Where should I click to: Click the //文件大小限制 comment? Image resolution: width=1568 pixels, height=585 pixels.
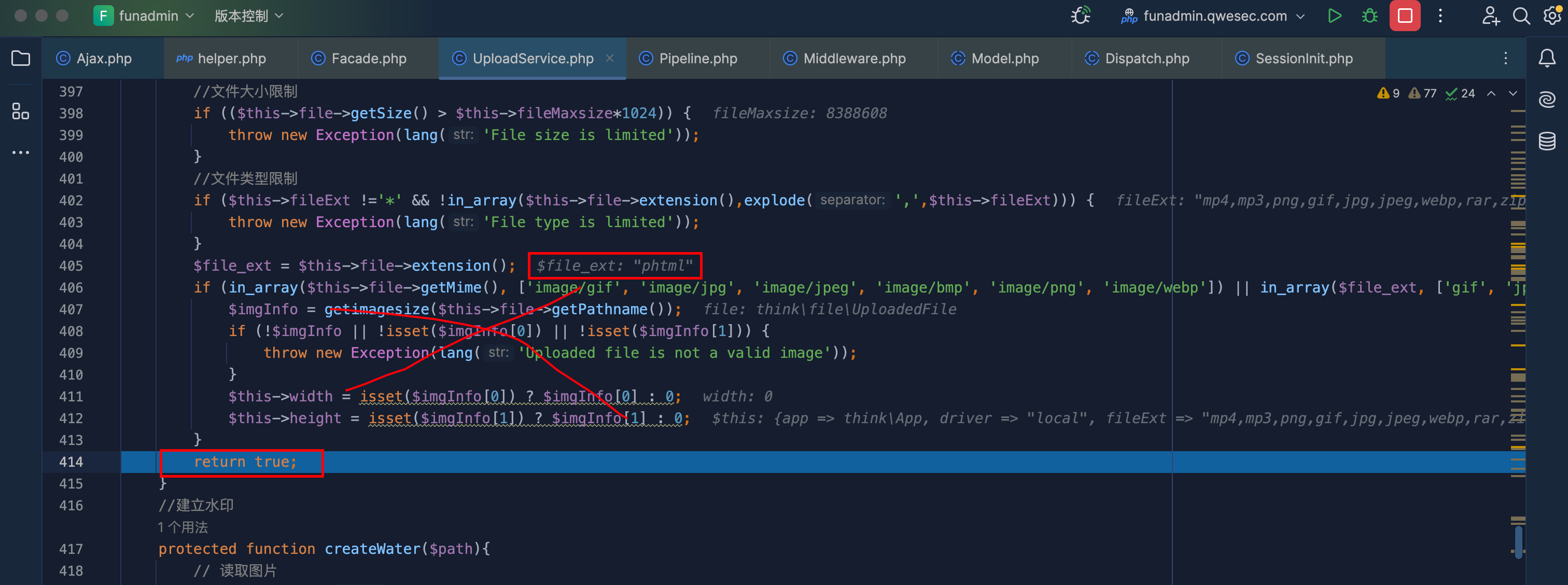[245, 91]
